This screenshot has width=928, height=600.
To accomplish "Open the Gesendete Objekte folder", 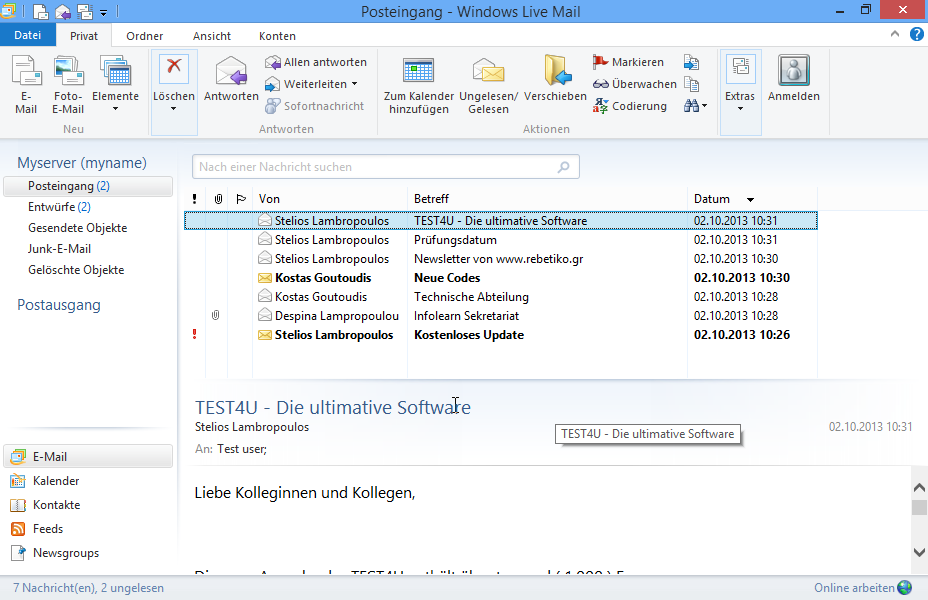I will pos(78,228).
